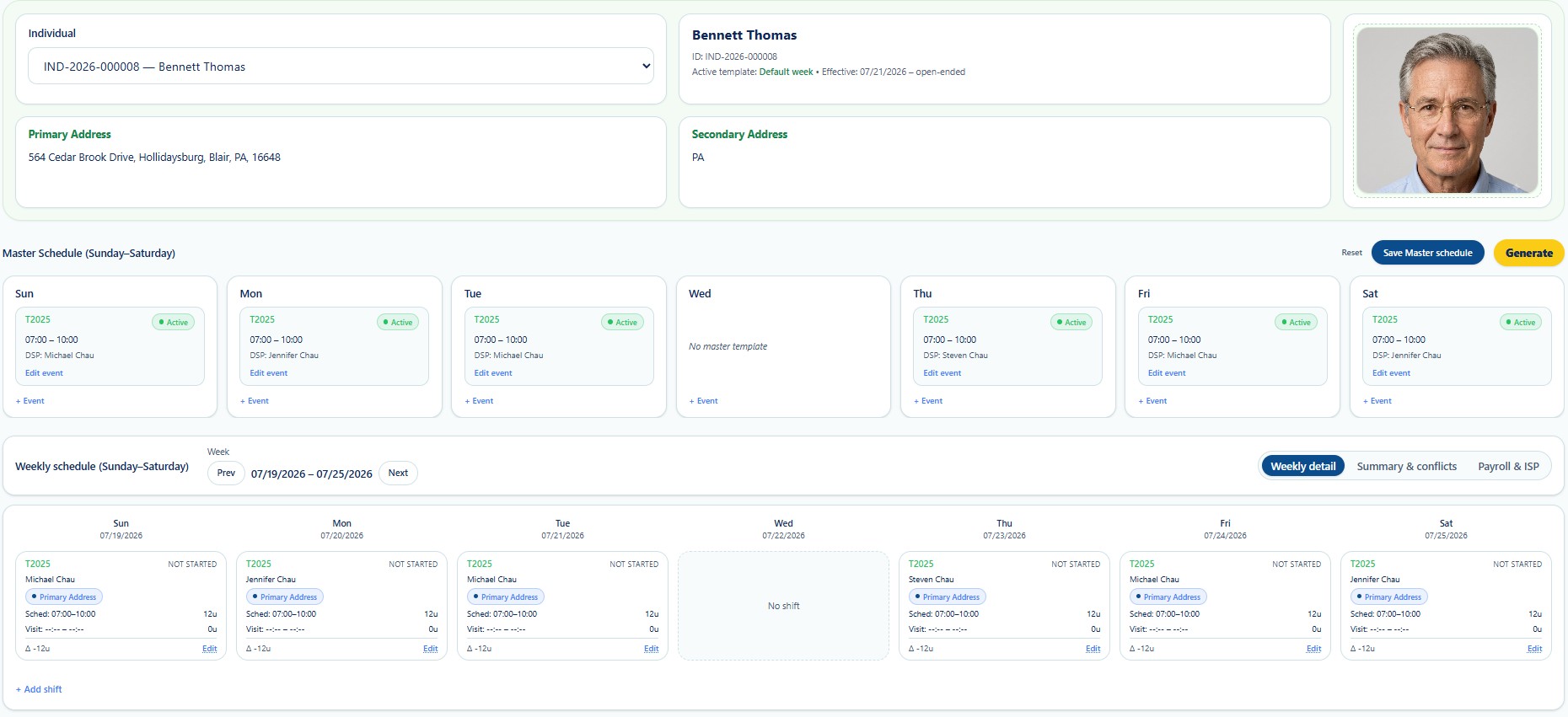Screen dimensions: 1568x717
Task: Click Steven Chau name on Thursday shift
Action: tap(931, 580)
